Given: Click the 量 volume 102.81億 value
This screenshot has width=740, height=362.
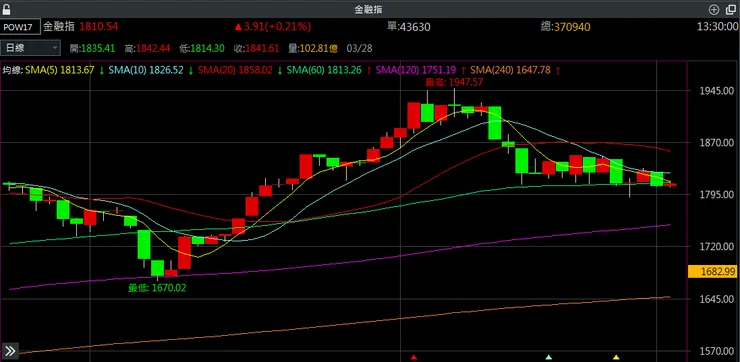Looking at the screenshot, I should click(x=314, y=48).
